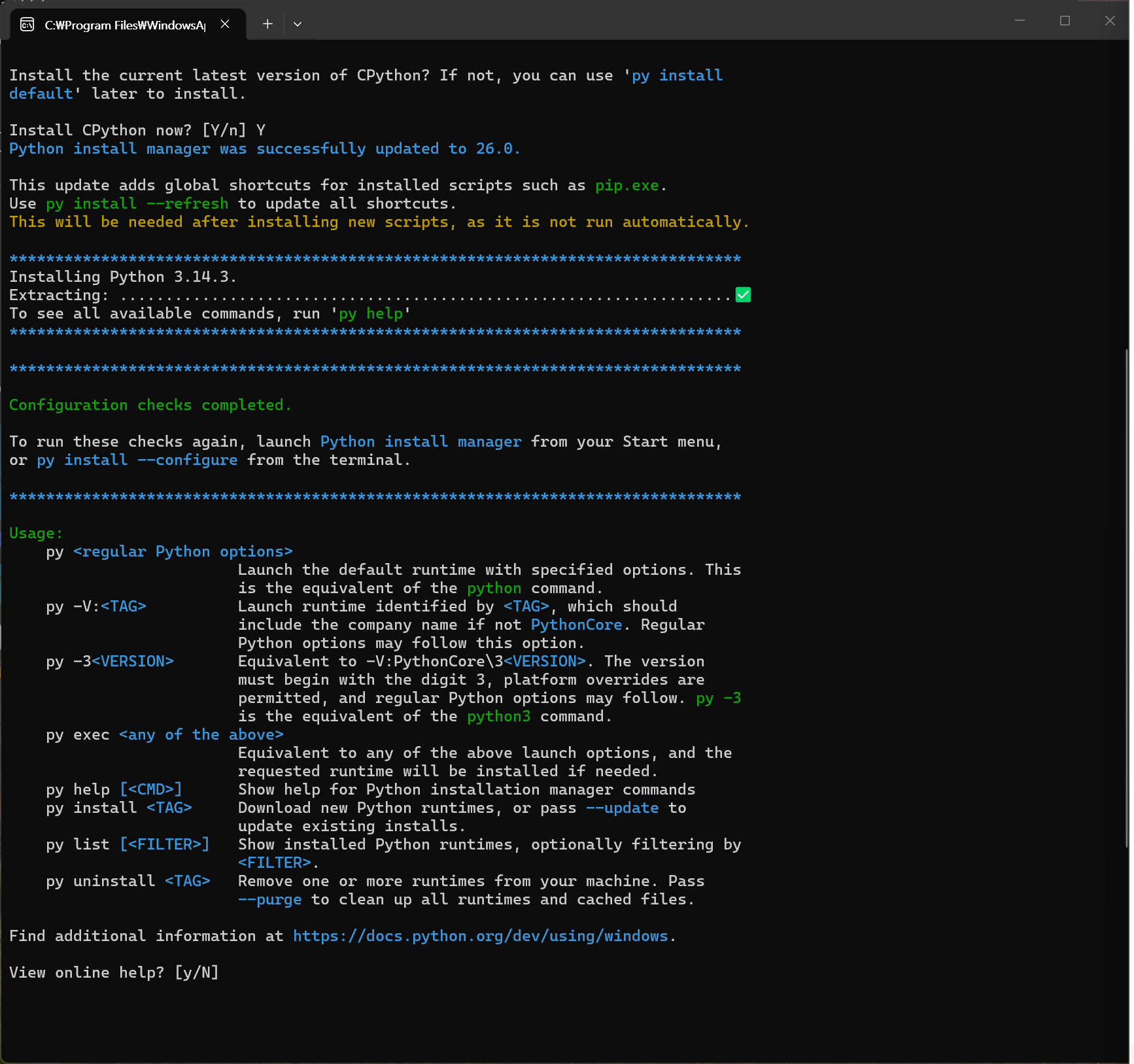Click the '--update' option text

point(623,808)
